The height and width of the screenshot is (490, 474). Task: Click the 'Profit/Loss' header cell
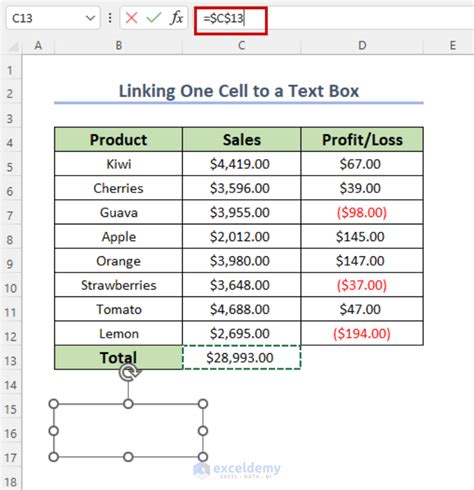[362, 139]
